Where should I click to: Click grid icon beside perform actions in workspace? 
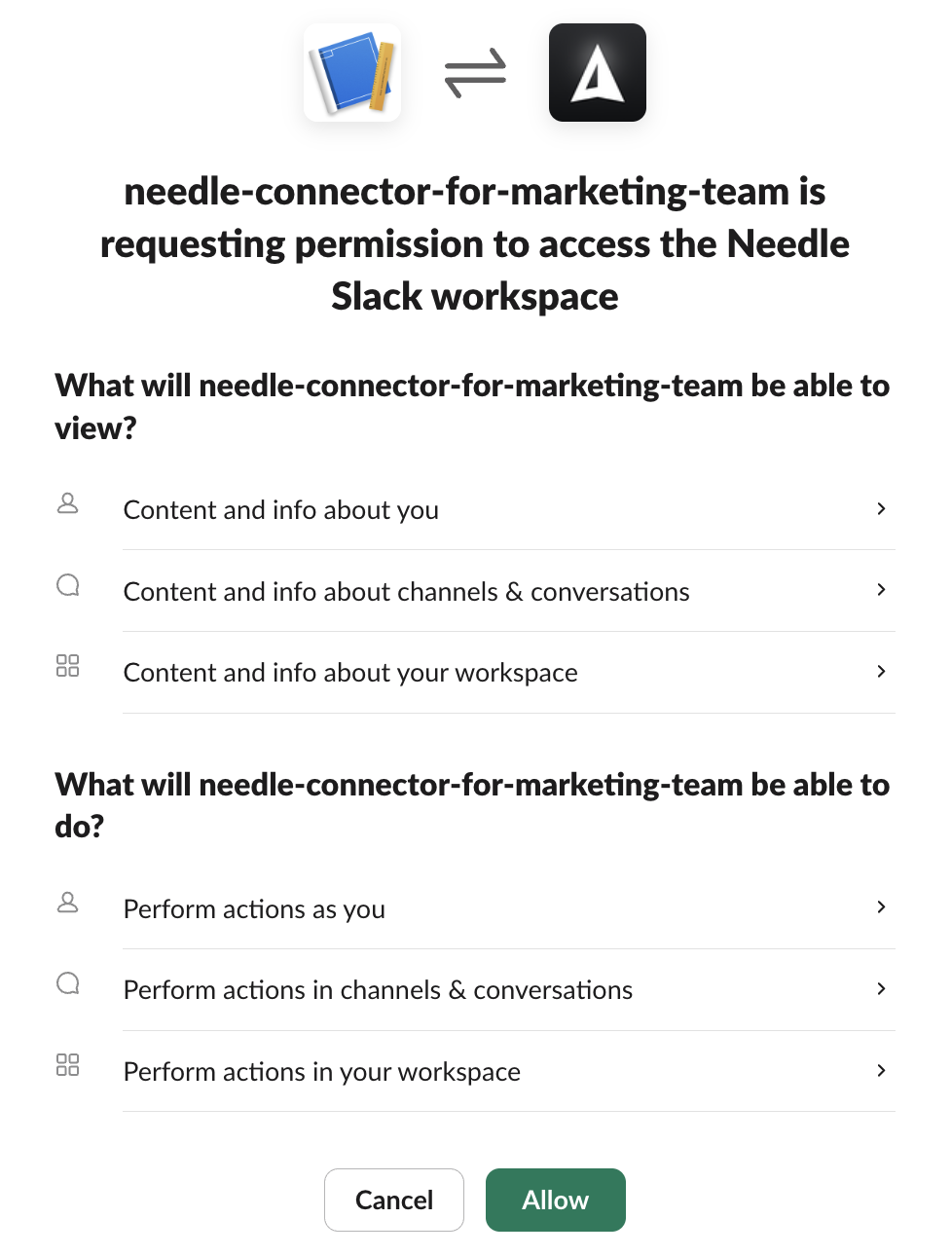68,1064
